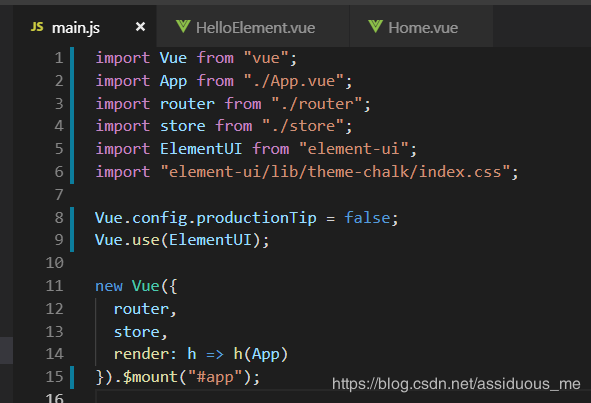591x403 pixels.
Task: Switch to the Home.vue tab
Action: (421, 27)
